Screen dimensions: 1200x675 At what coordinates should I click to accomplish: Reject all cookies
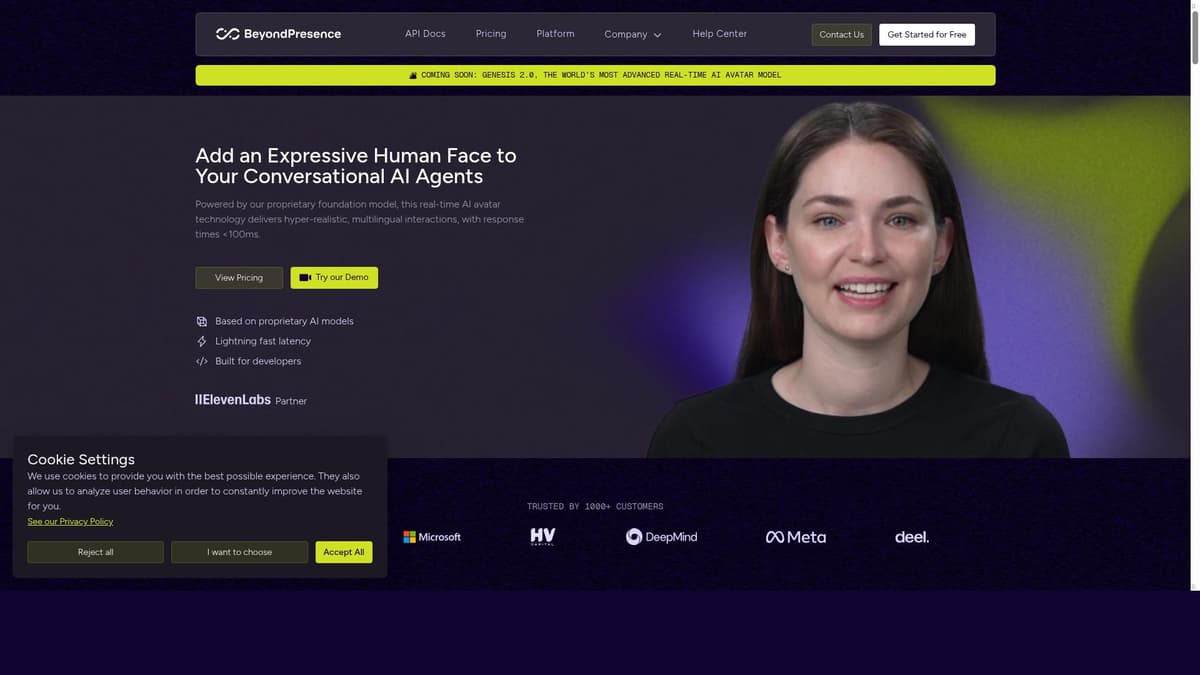(x=95, y=551)
